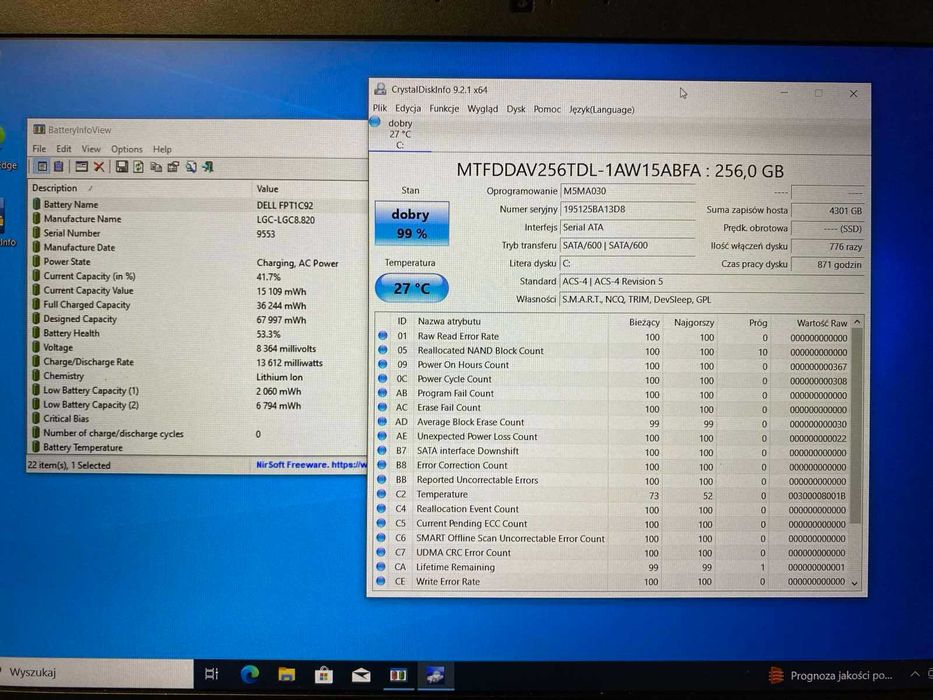This screenshot has height=700, width=933.
Task: Open Task View from the taskbar
Action: click(211, 674)
